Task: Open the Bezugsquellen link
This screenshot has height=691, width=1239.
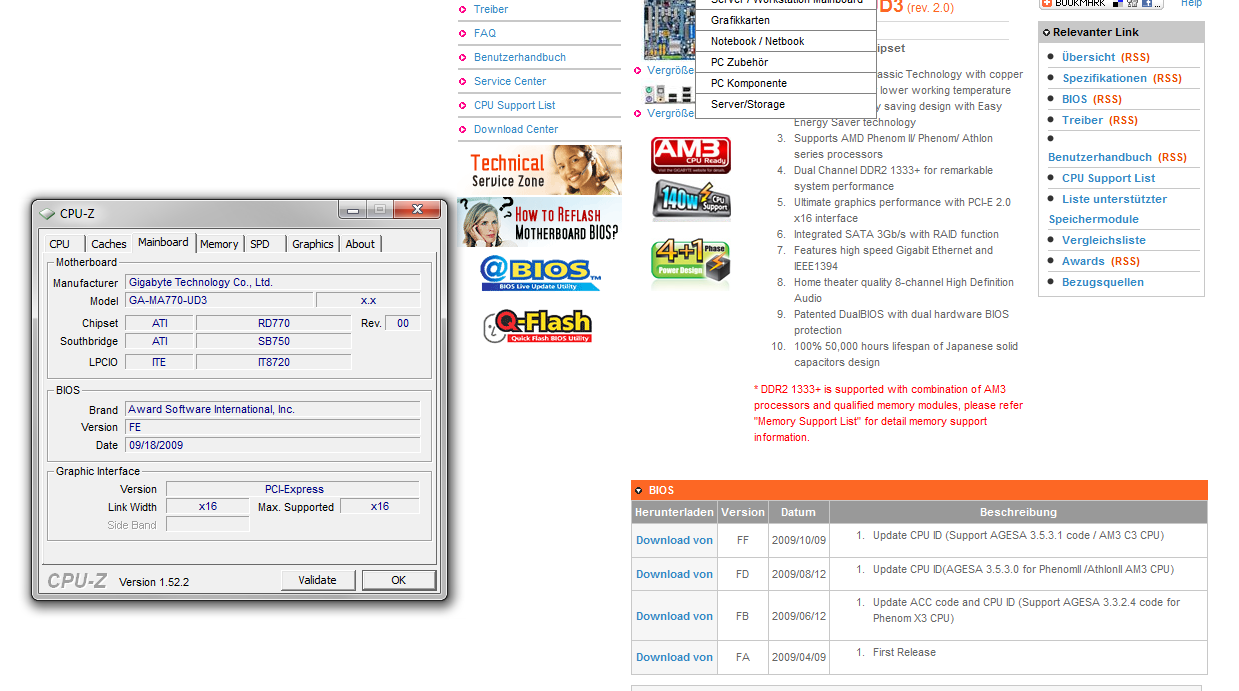Action: [1103, 282]
